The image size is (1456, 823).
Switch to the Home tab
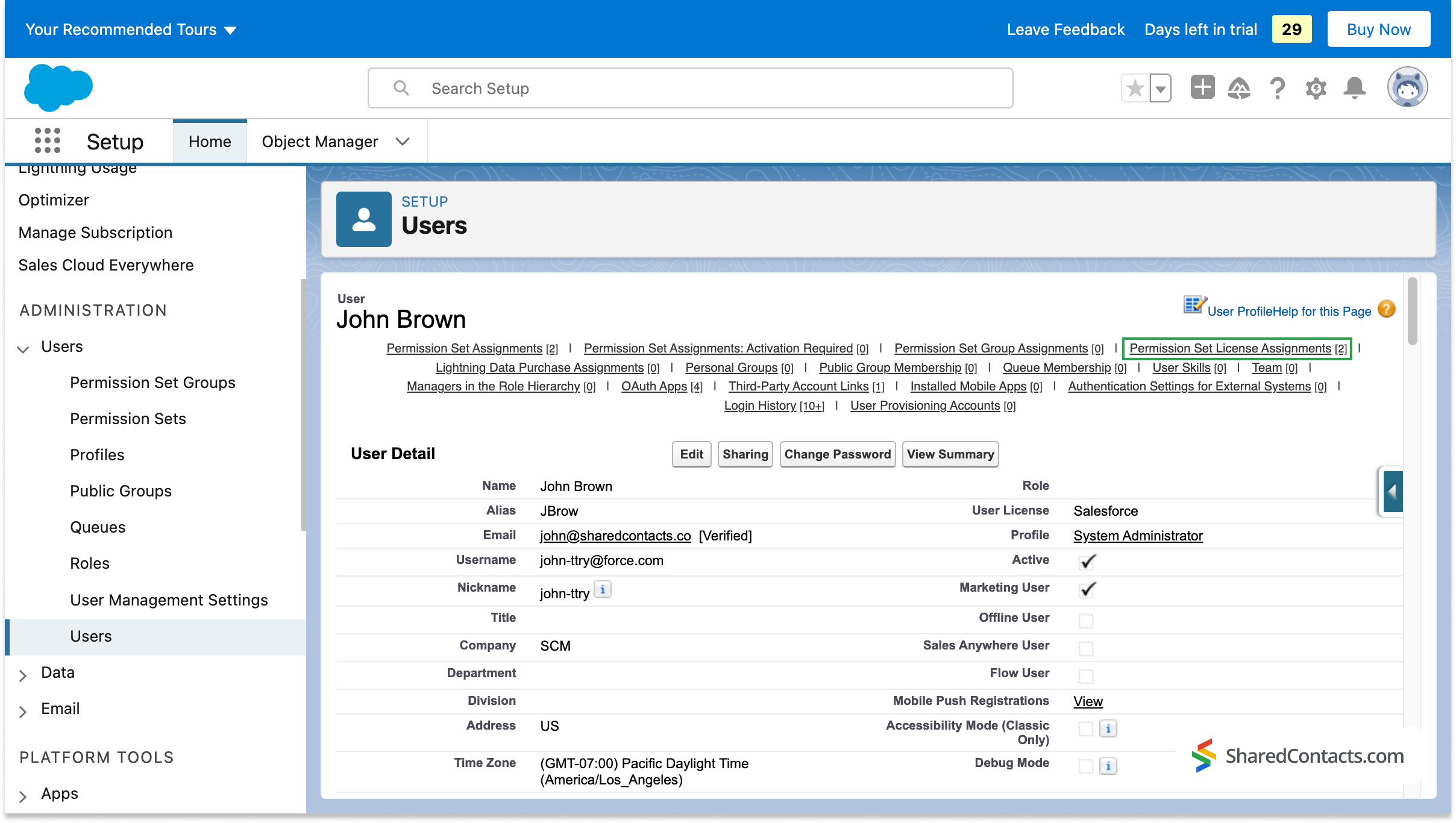pos(210,142)
